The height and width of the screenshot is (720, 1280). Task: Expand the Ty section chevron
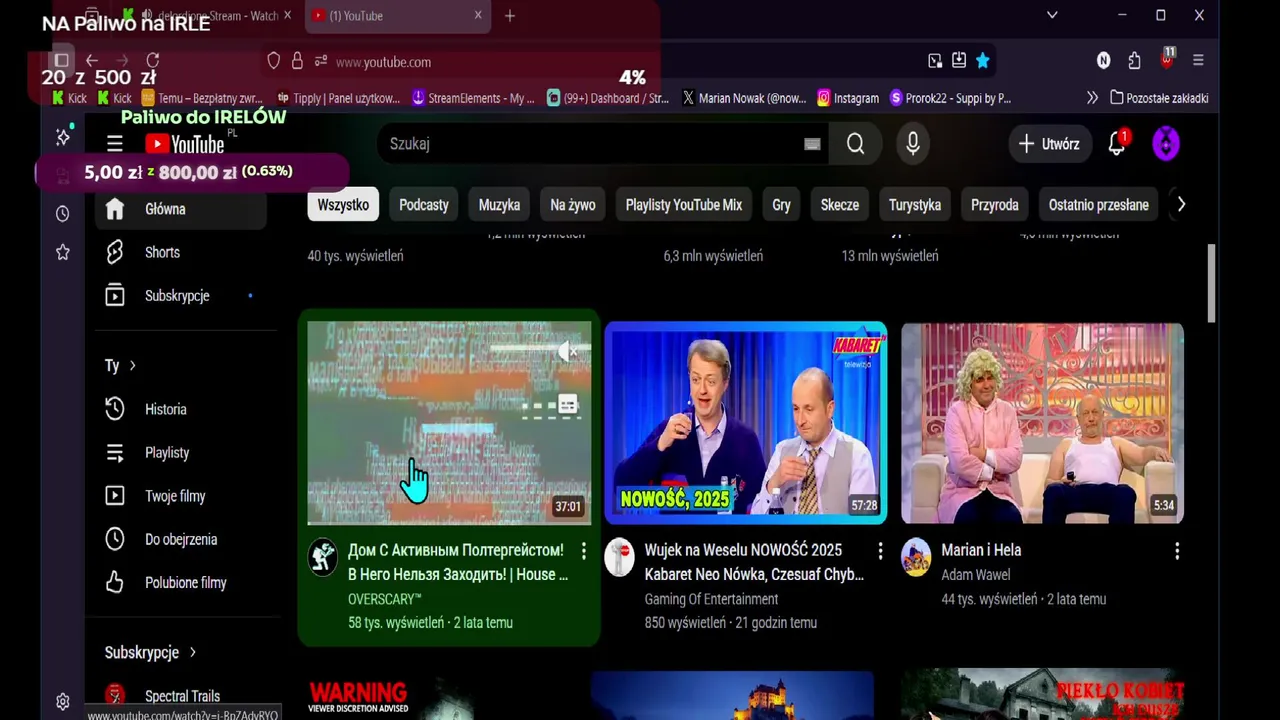tap(132, 365)
